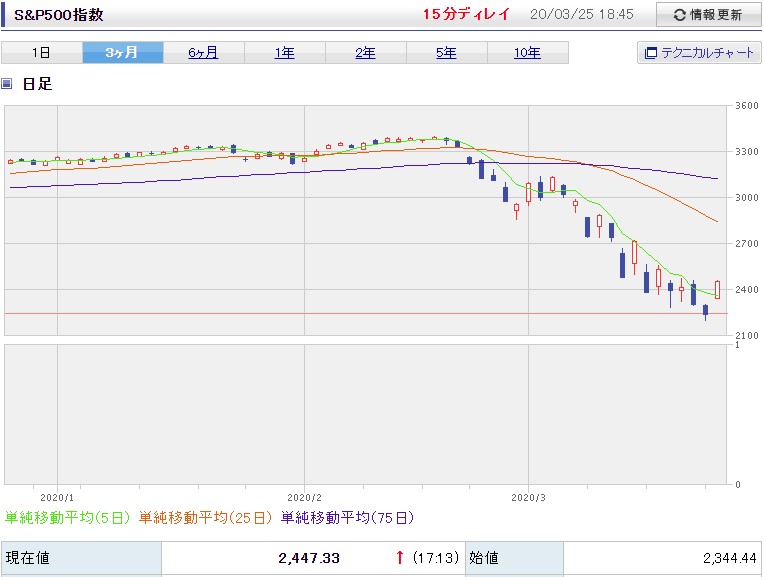Switch to the 1年 period tab
This screenshot has width=764, height=577.
(285, 53)
